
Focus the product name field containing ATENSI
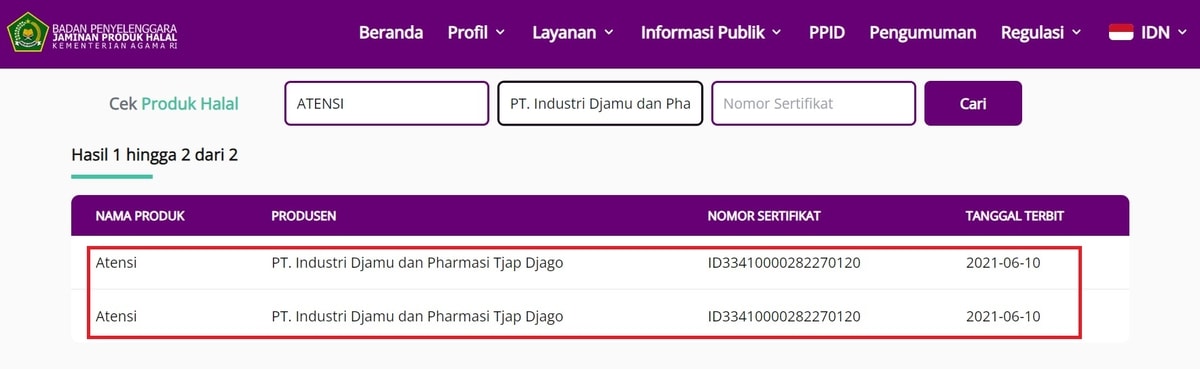[387, 103]
